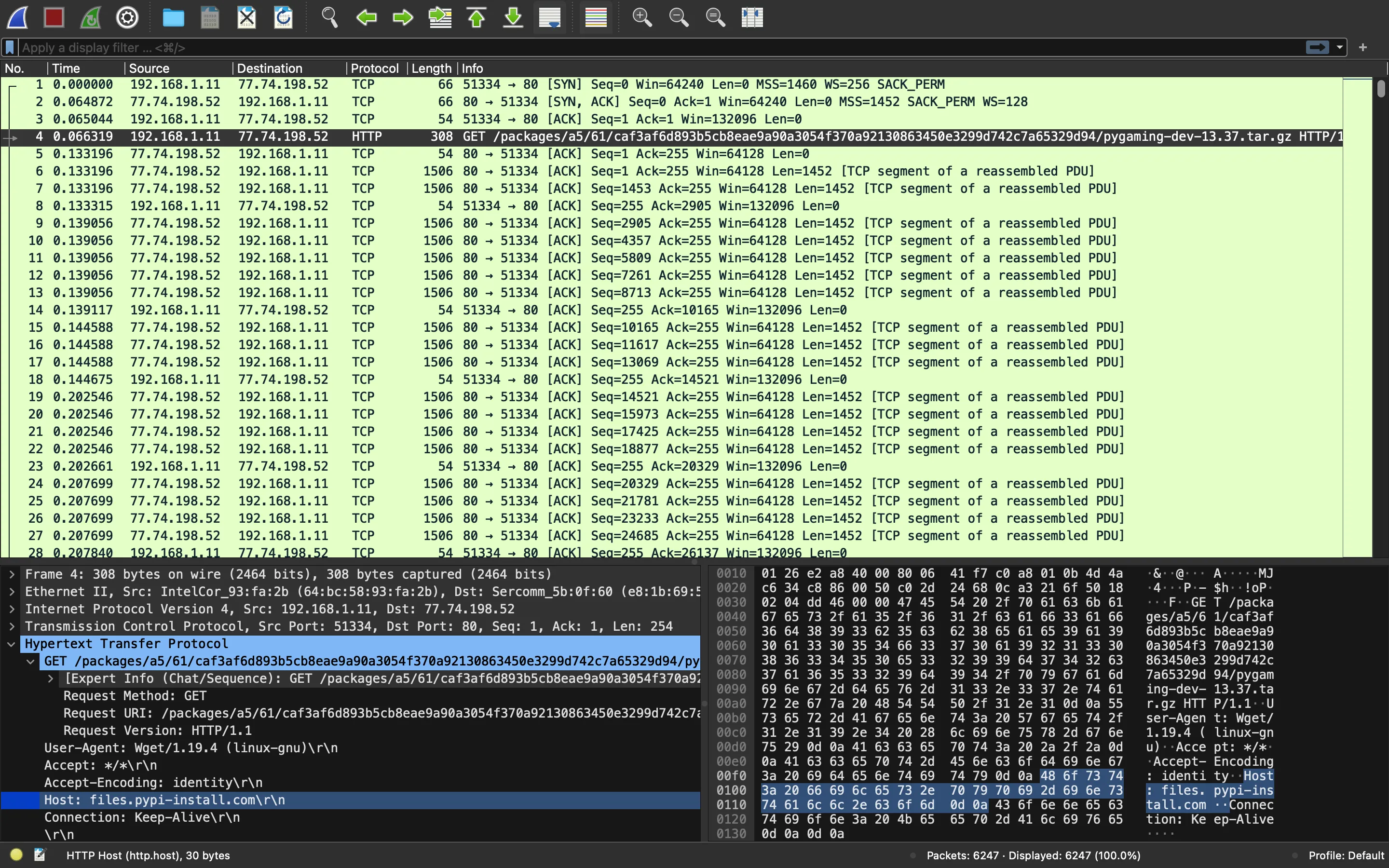Image resolution: width=1389 pixels, height=868 pixels.
Task: Select packet 23 Ack=20329 row
Action: click(x=671, y=466)
